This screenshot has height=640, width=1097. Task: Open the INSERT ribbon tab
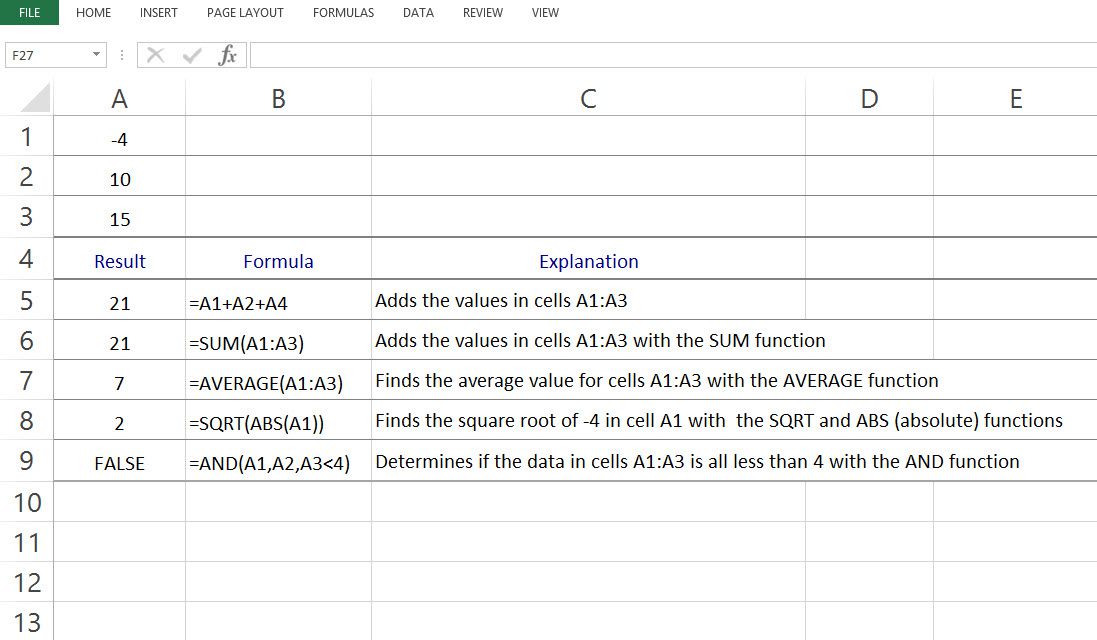click(x=158, y=13)
